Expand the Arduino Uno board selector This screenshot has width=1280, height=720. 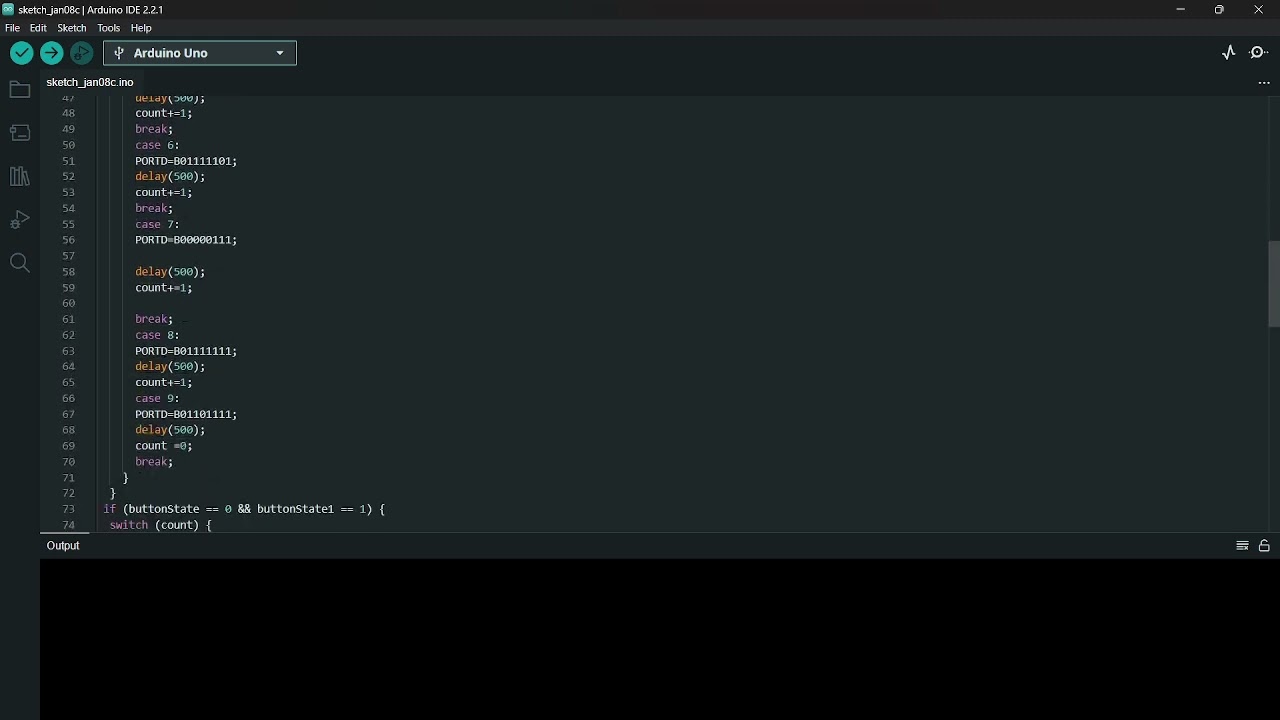pos(200,53)
